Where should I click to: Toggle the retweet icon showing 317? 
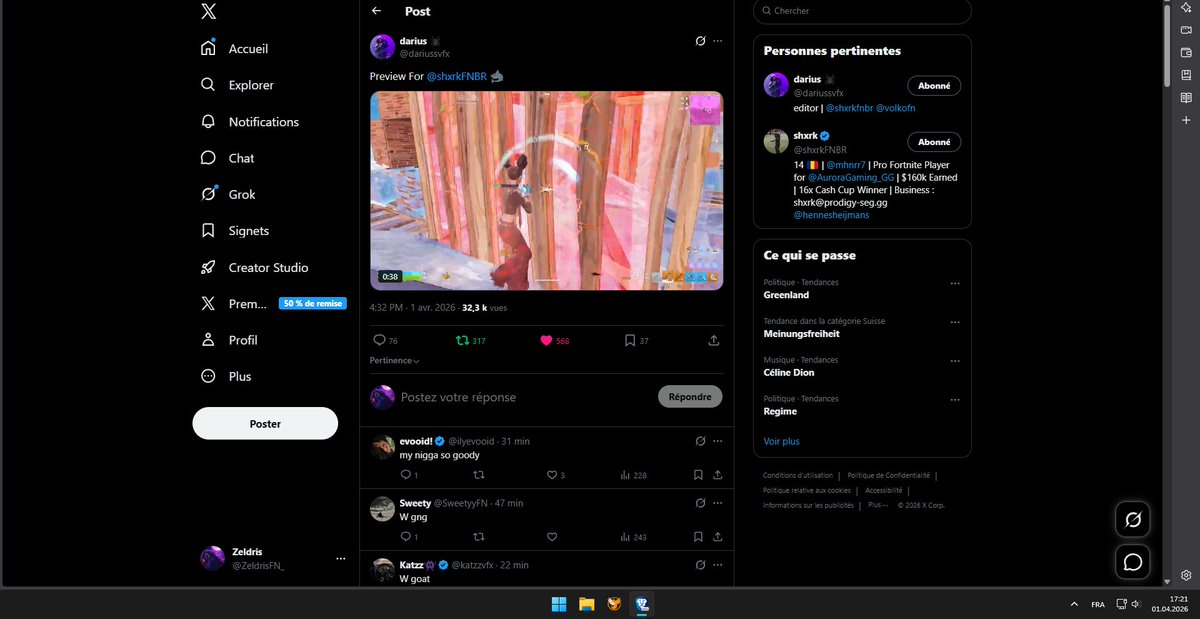[x=463, y=340]
